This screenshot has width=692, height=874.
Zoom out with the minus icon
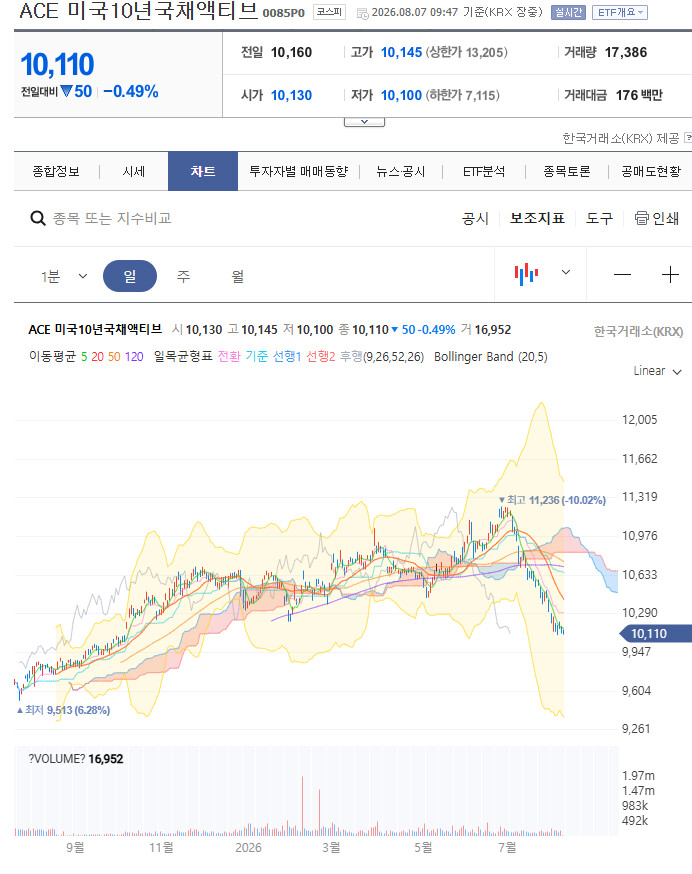[x=622, y=274]
